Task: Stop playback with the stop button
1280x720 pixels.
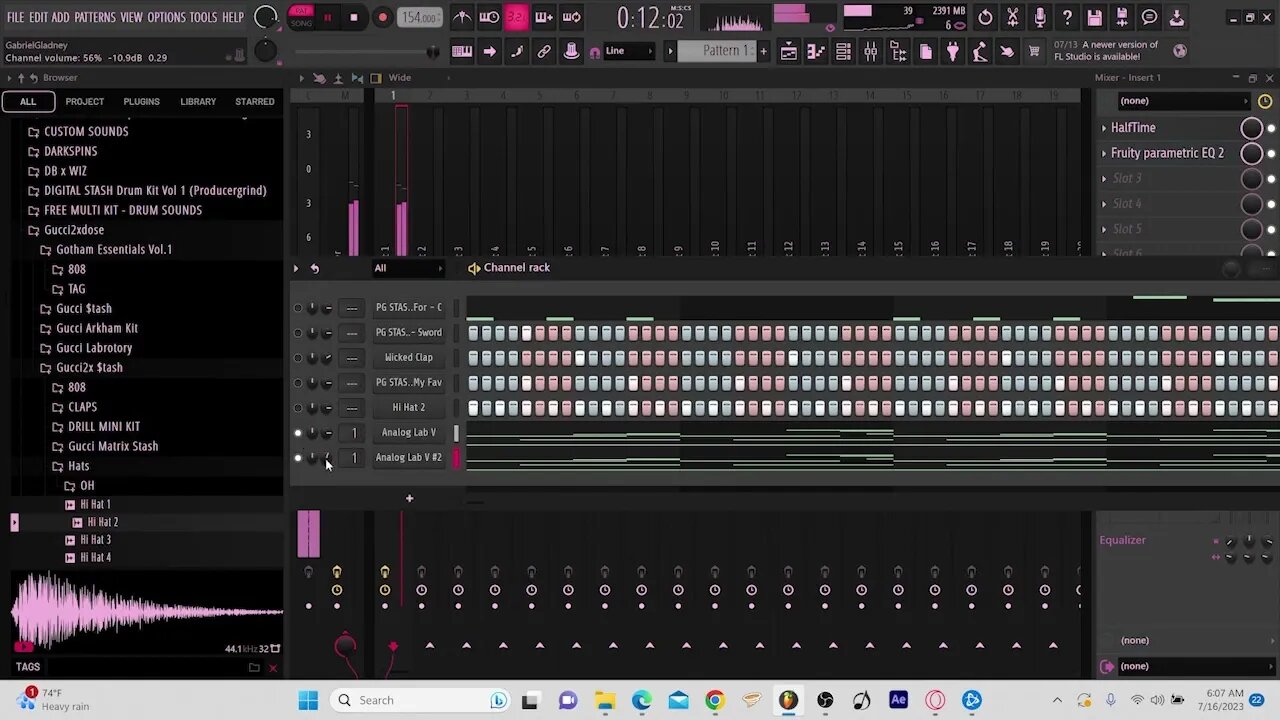Action: (353, 17)
